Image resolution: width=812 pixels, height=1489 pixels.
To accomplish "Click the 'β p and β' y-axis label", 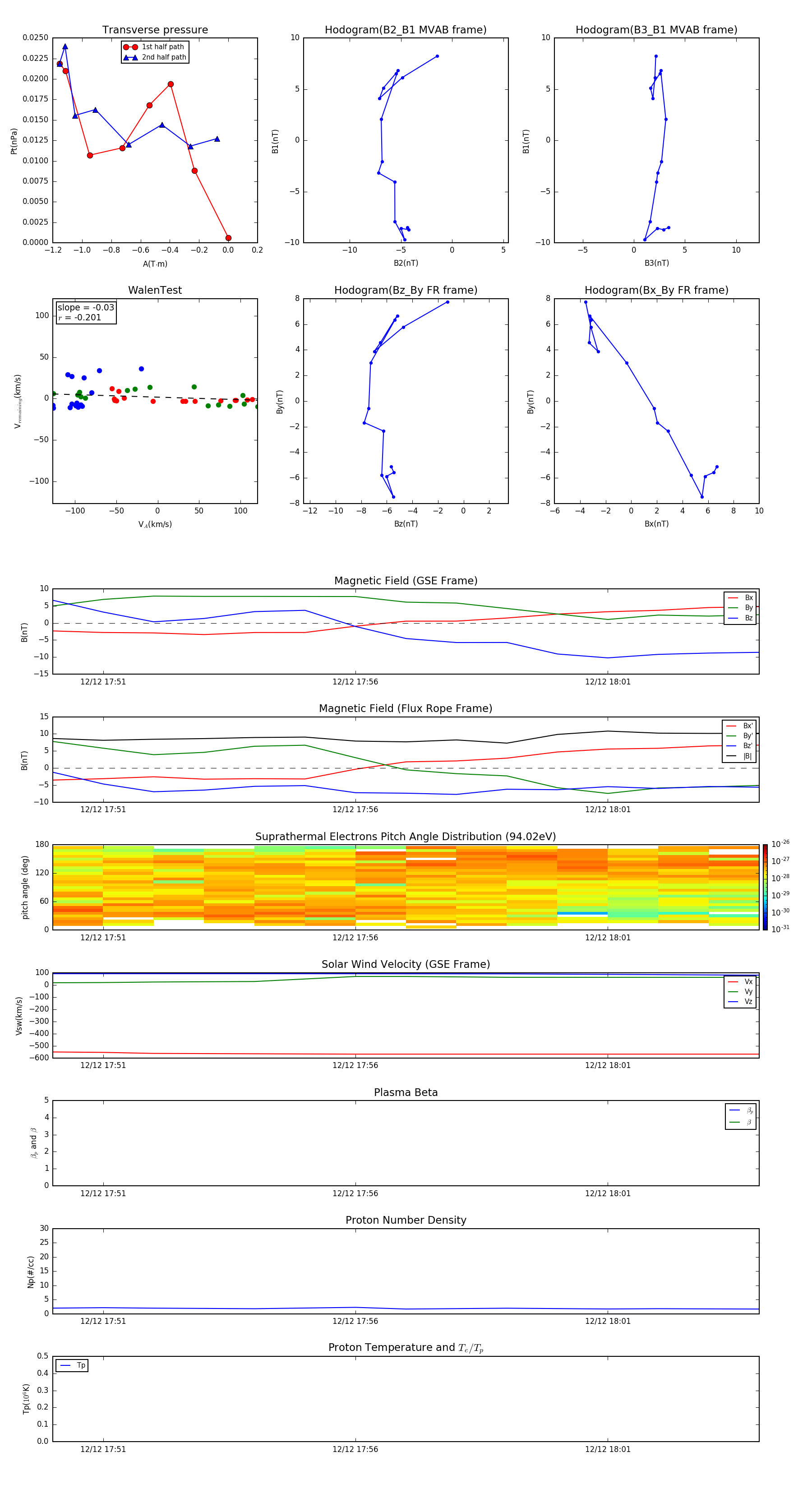I will (x=33, y=1143).
